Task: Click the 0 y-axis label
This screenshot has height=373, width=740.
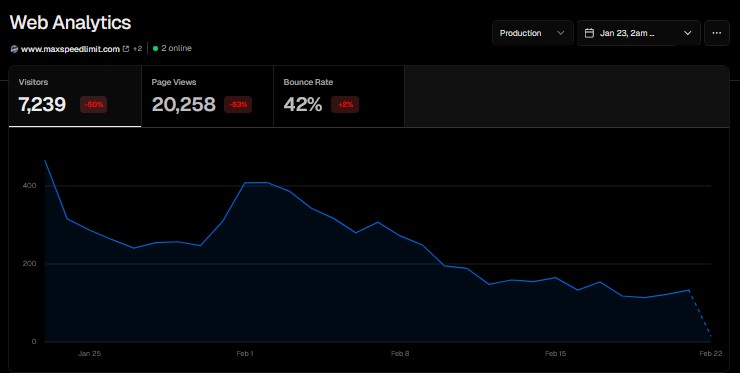Action: [34, 341]
